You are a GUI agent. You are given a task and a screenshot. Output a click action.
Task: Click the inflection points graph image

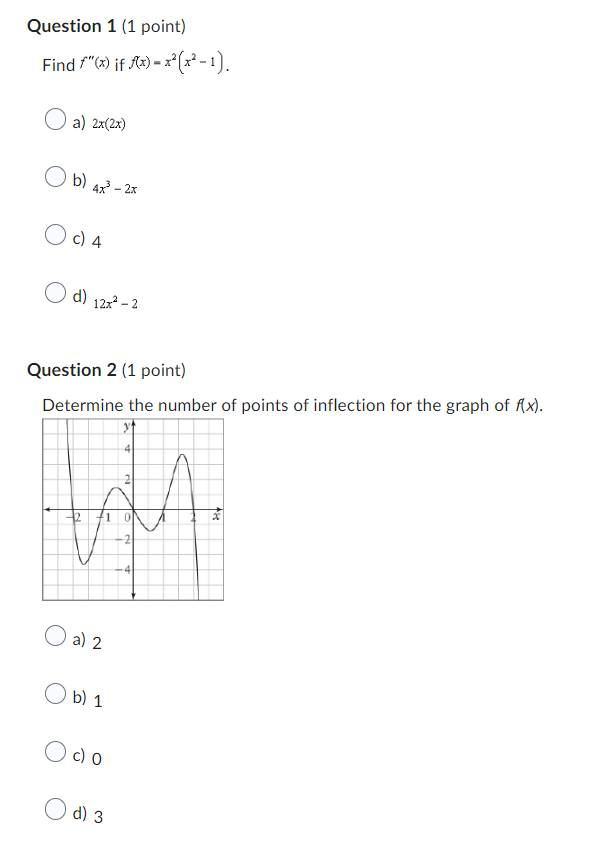[131, 508]
